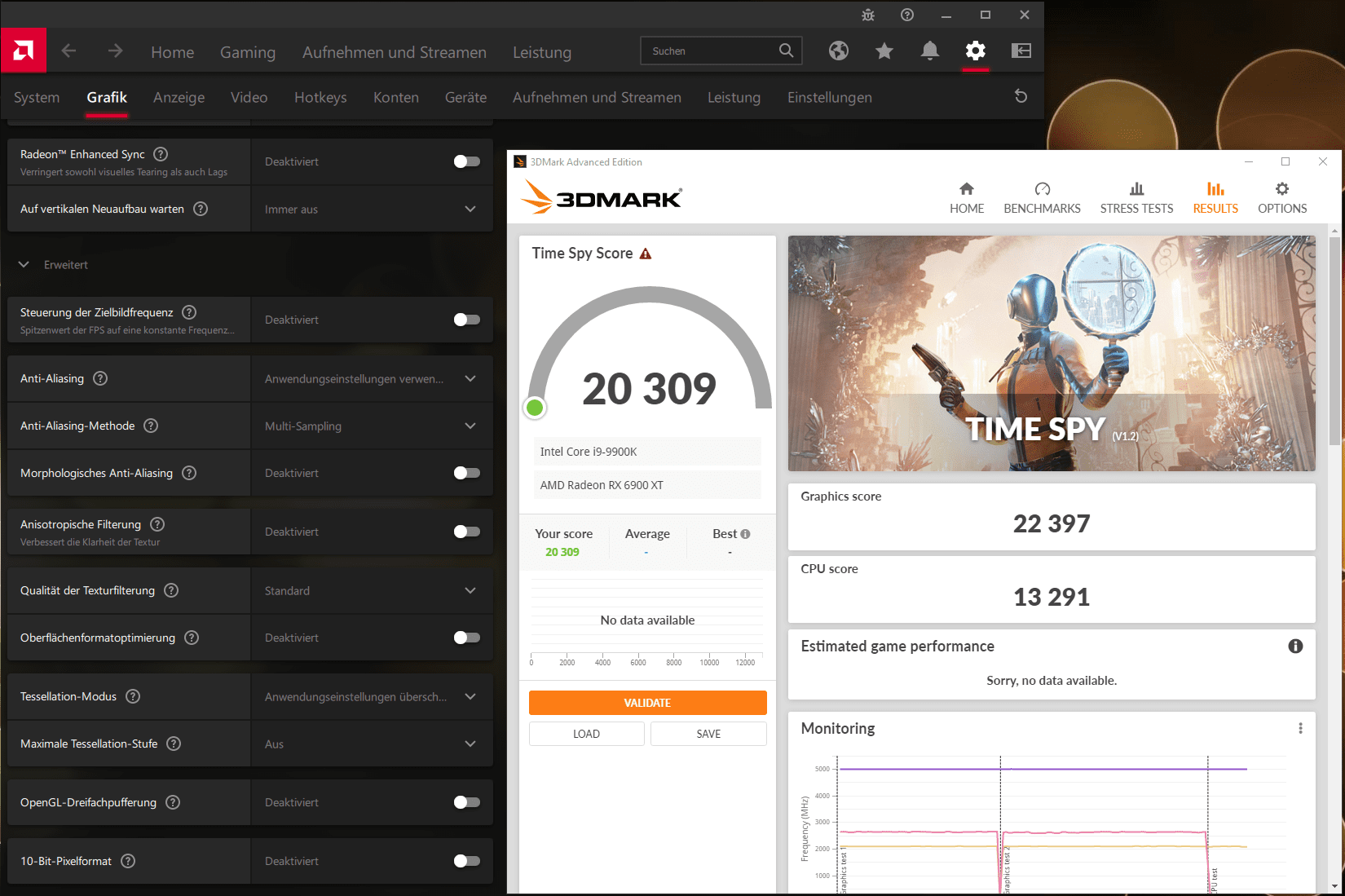Click the AMD logo icon
The image size is (1345, 896).
click(24, 51)
